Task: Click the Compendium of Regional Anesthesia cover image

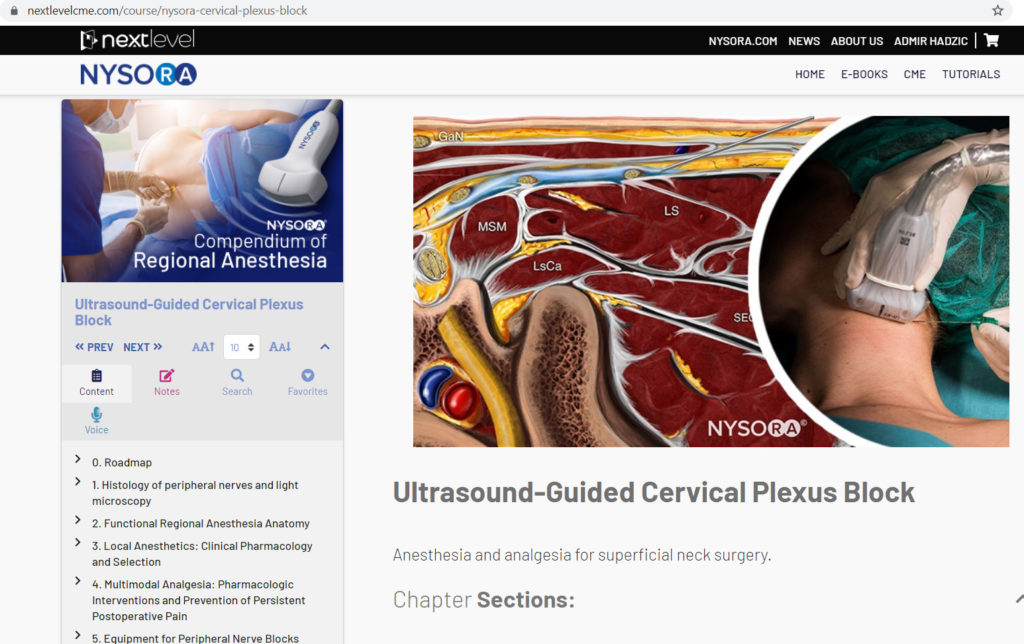Action: pos(202,191)
